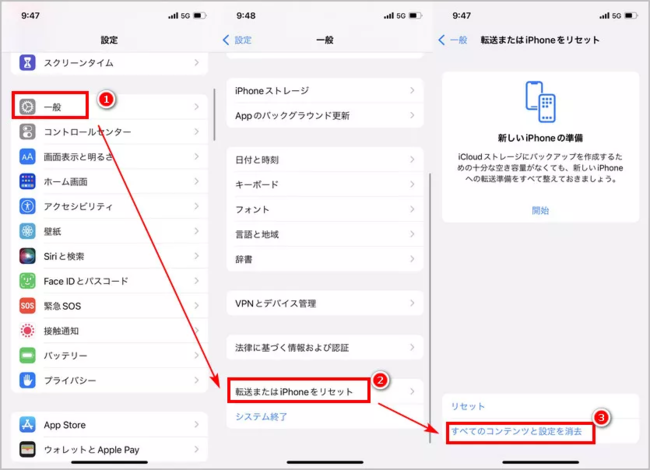This screenshot has height=471, width=650.
Task: Tap すべてのコンテンツと設定を消去
Action: click(x=517, y=431)
